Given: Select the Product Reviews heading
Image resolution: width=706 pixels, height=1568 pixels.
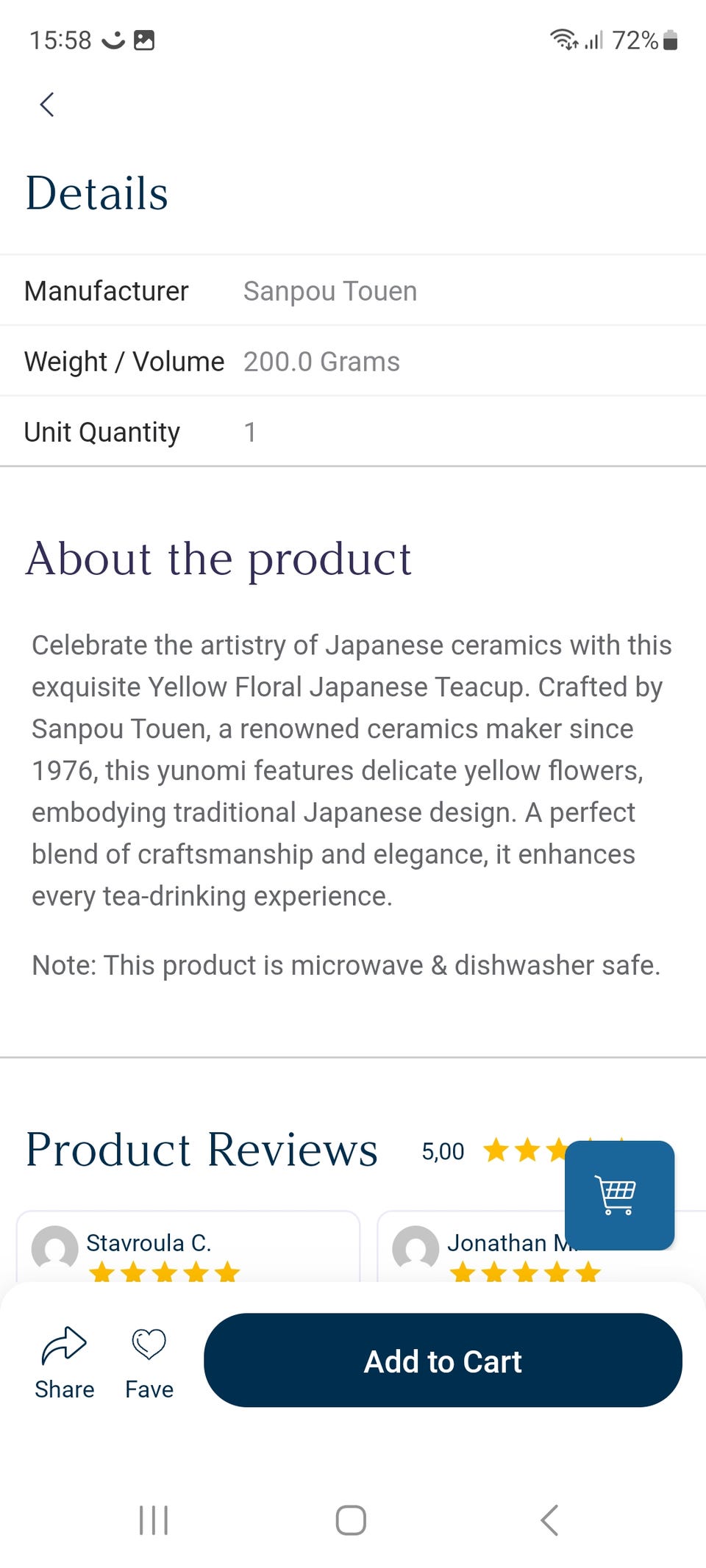Looking at the screenshot, I should click(x=202, y=1150).
